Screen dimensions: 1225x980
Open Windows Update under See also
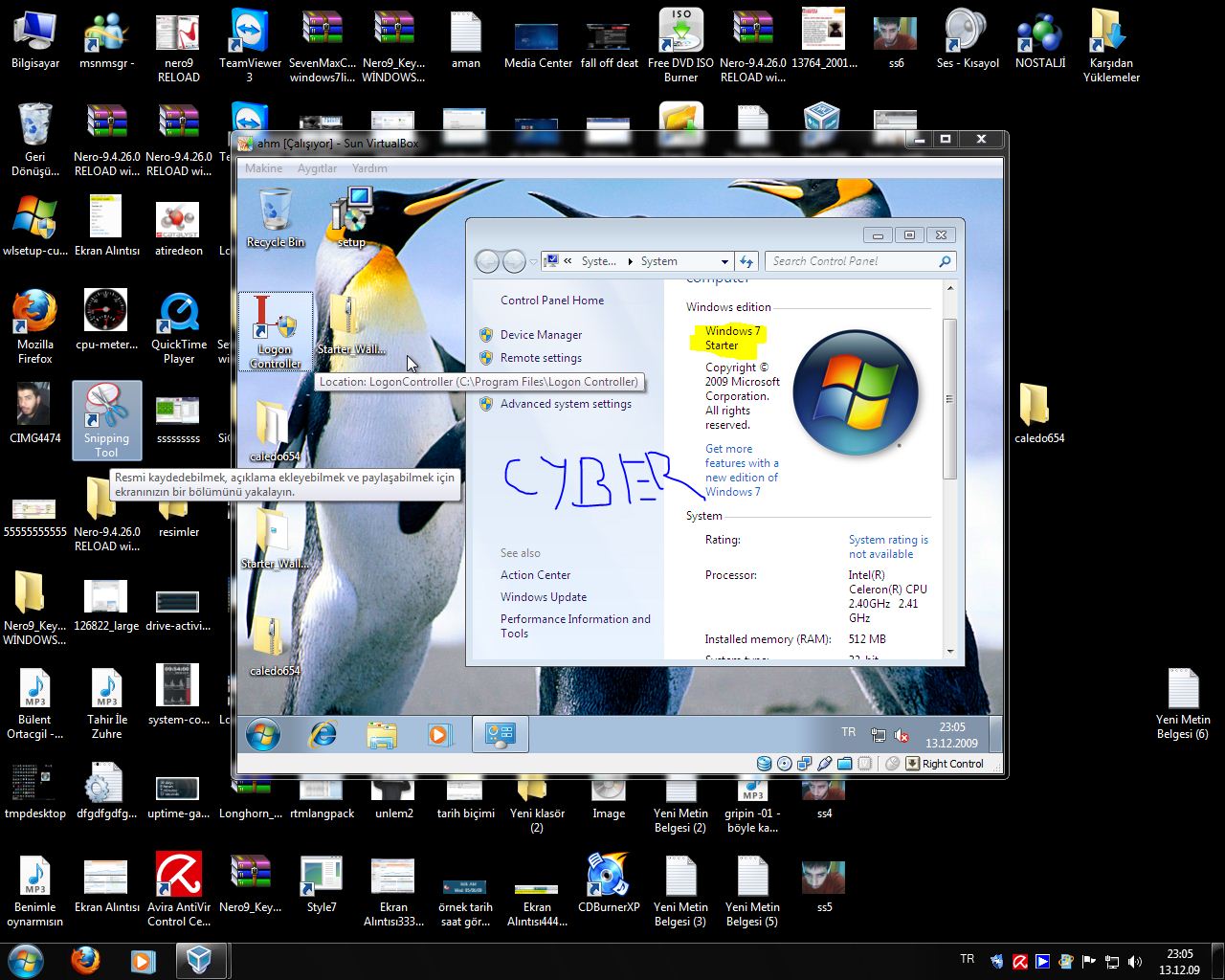tap(544, 597)
